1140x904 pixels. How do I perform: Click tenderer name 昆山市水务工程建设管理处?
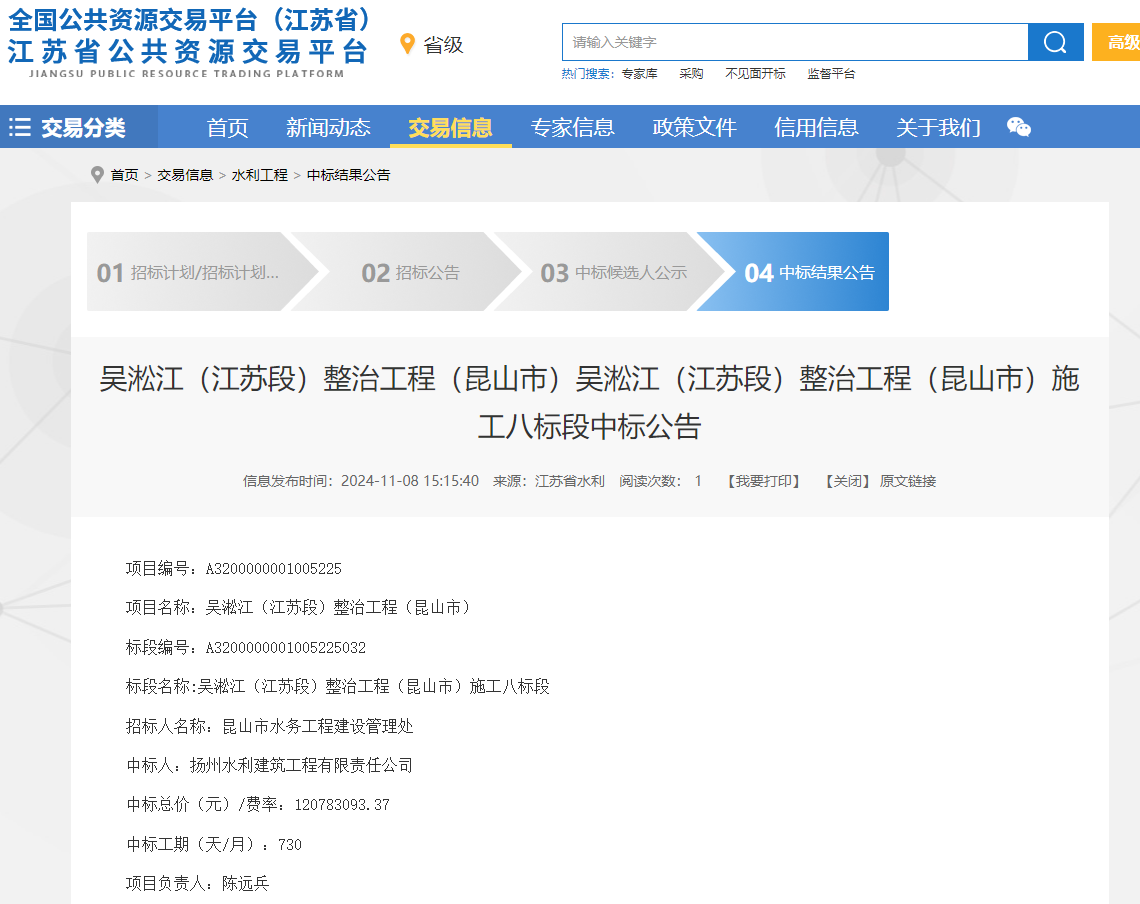pyautogui.click(x=318, y=726)
